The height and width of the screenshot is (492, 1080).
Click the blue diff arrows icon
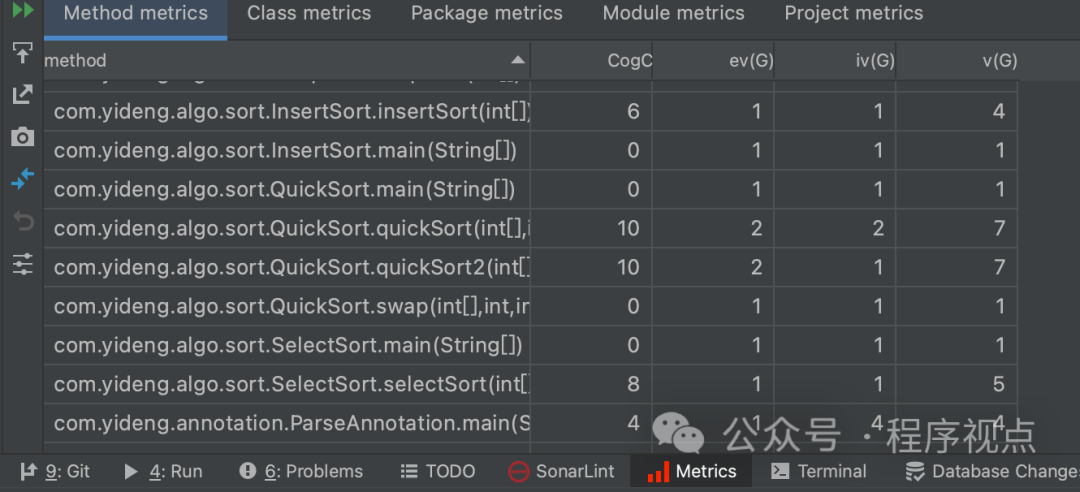pos(22,179)
